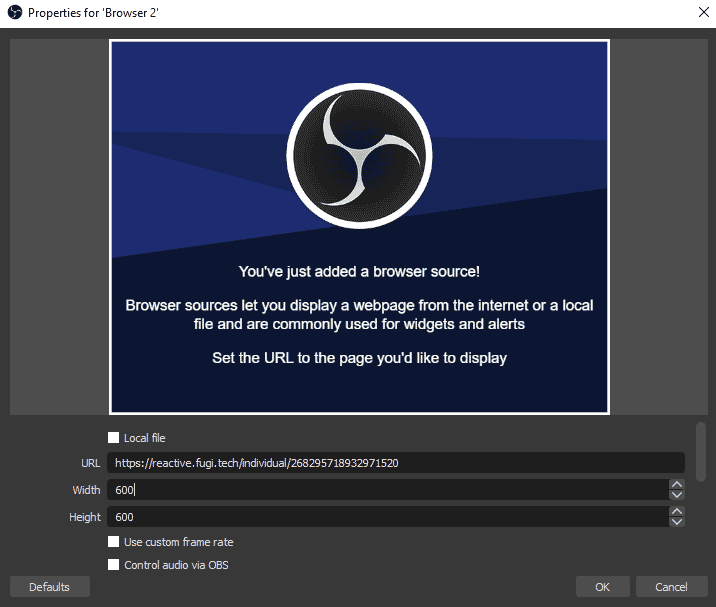This screenshot has width=716, height=607.
Task: Enable Control audio via OBS checkbox
Action: point(113,565)
